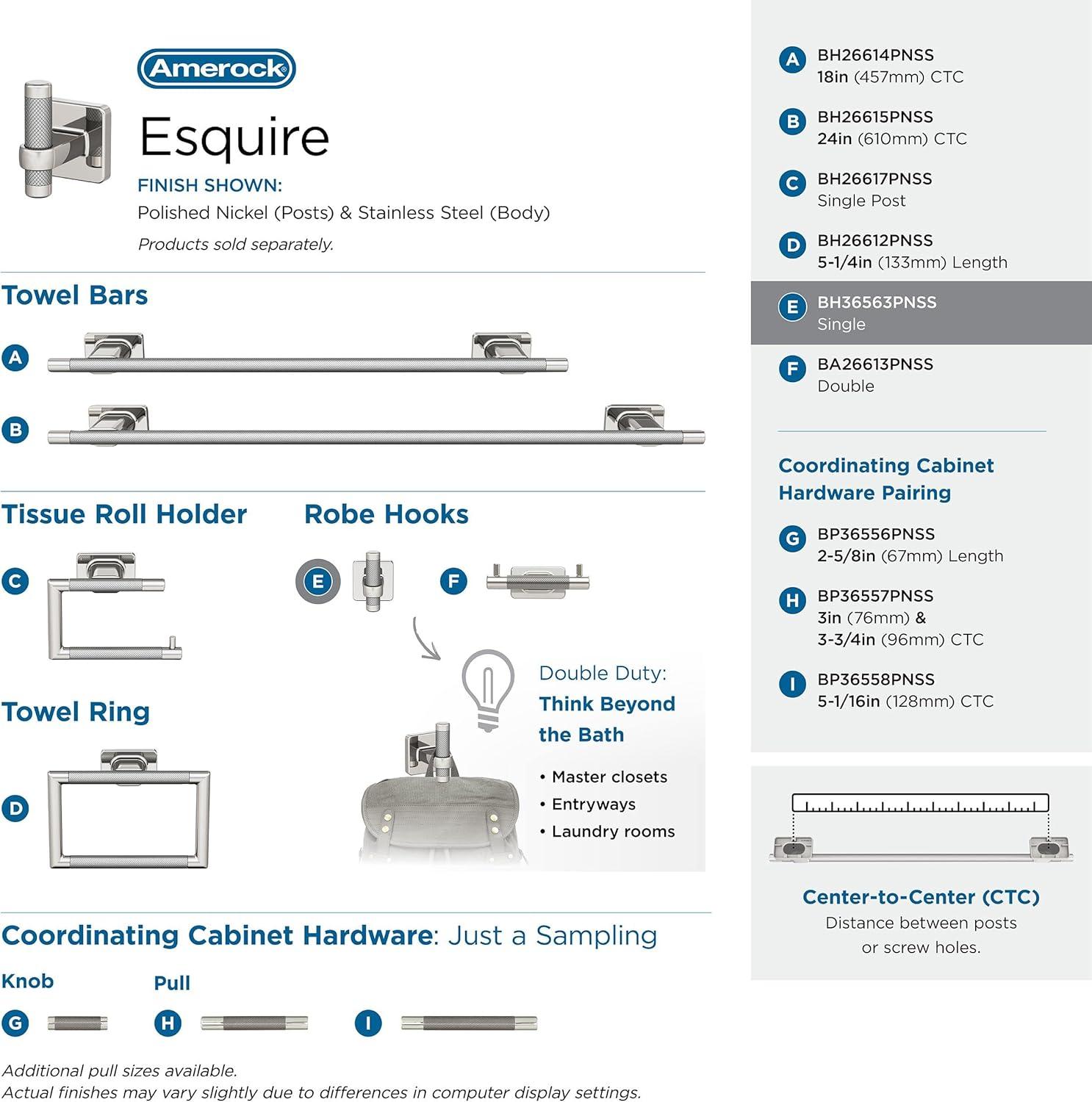Click 'Products sold separately.' note
The width and height of the screenshot is (1092, 1102).
click(236, 244)
